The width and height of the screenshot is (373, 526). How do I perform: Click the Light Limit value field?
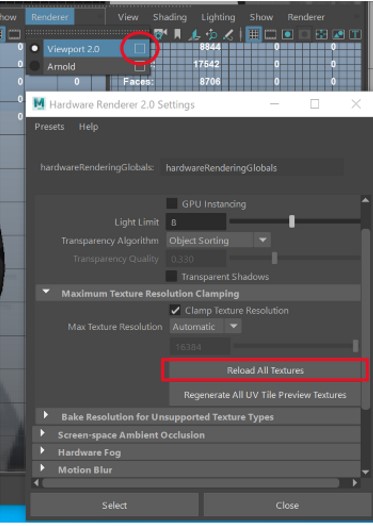pos(196,222)
